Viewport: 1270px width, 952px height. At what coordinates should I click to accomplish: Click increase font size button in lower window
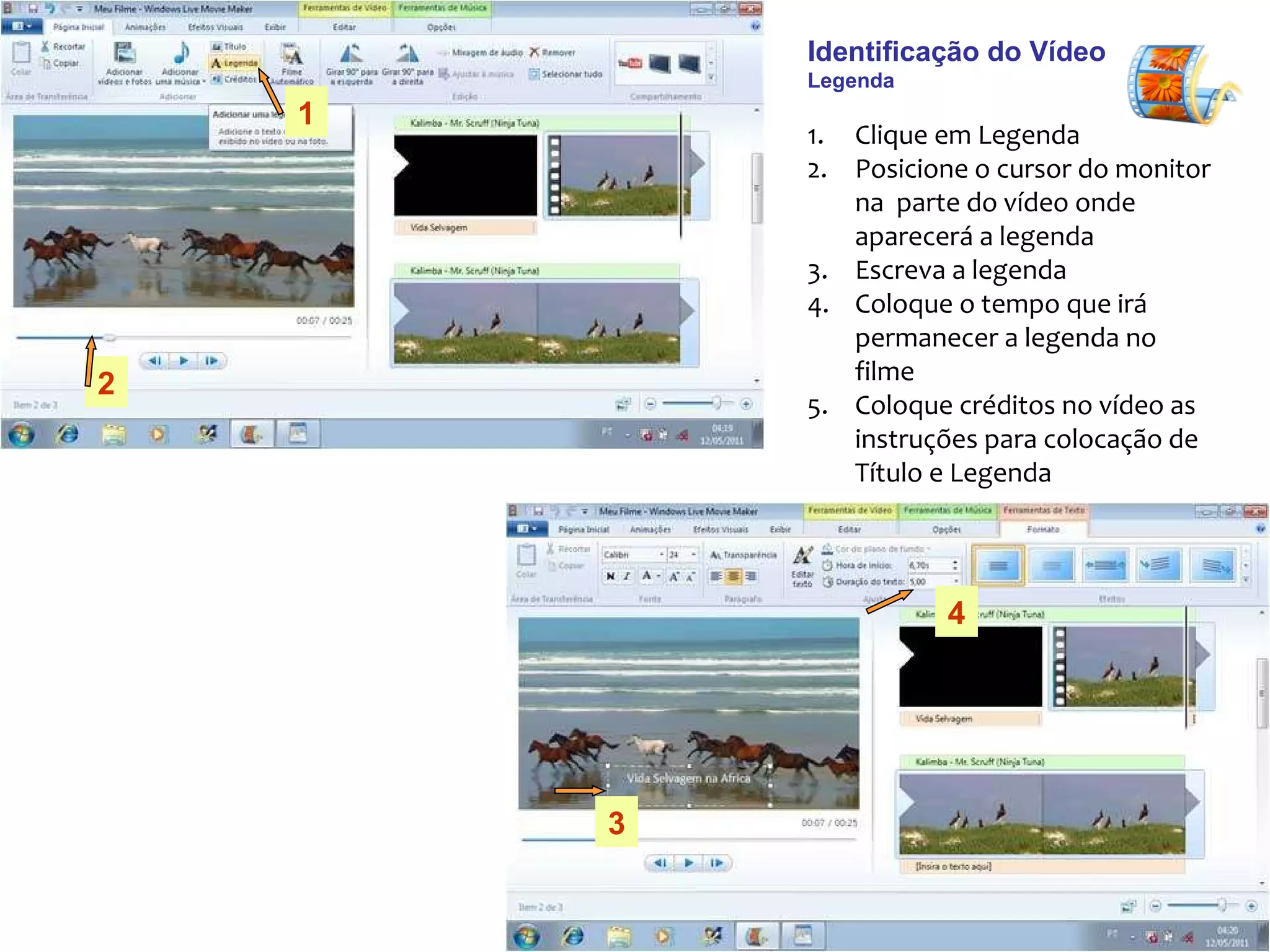pos(673,576)
